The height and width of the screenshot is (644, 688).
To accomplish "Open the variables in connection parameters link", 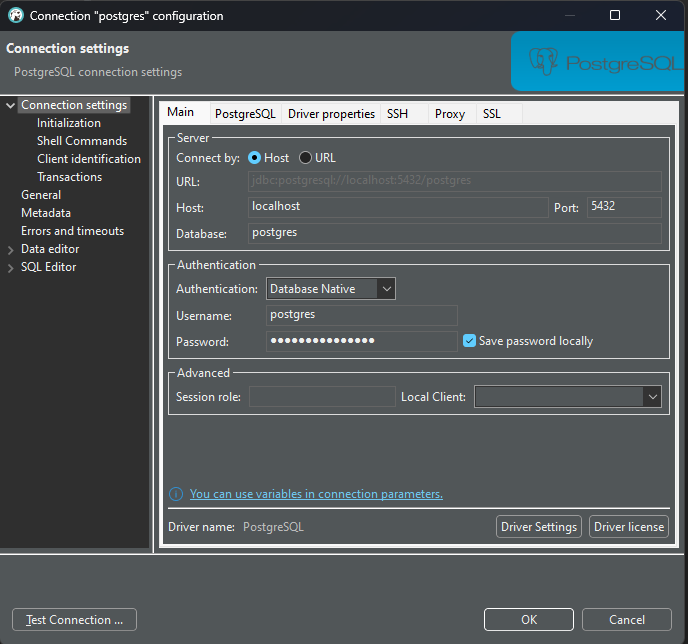I will 316,494.
